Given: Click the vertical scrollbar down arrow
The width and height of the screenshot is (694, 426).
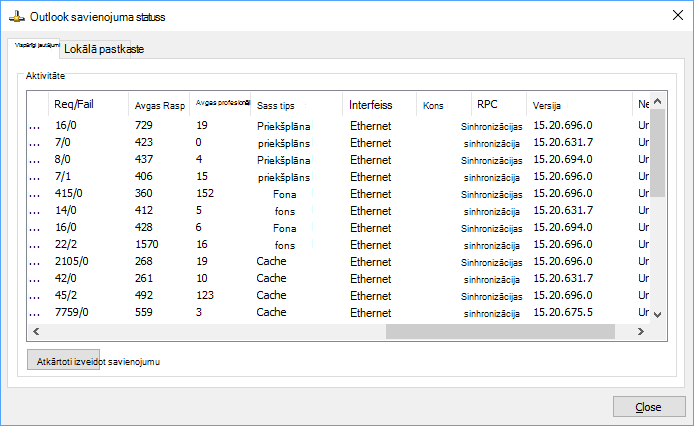Looking at the screenshot, I should [x=657, y=314].
